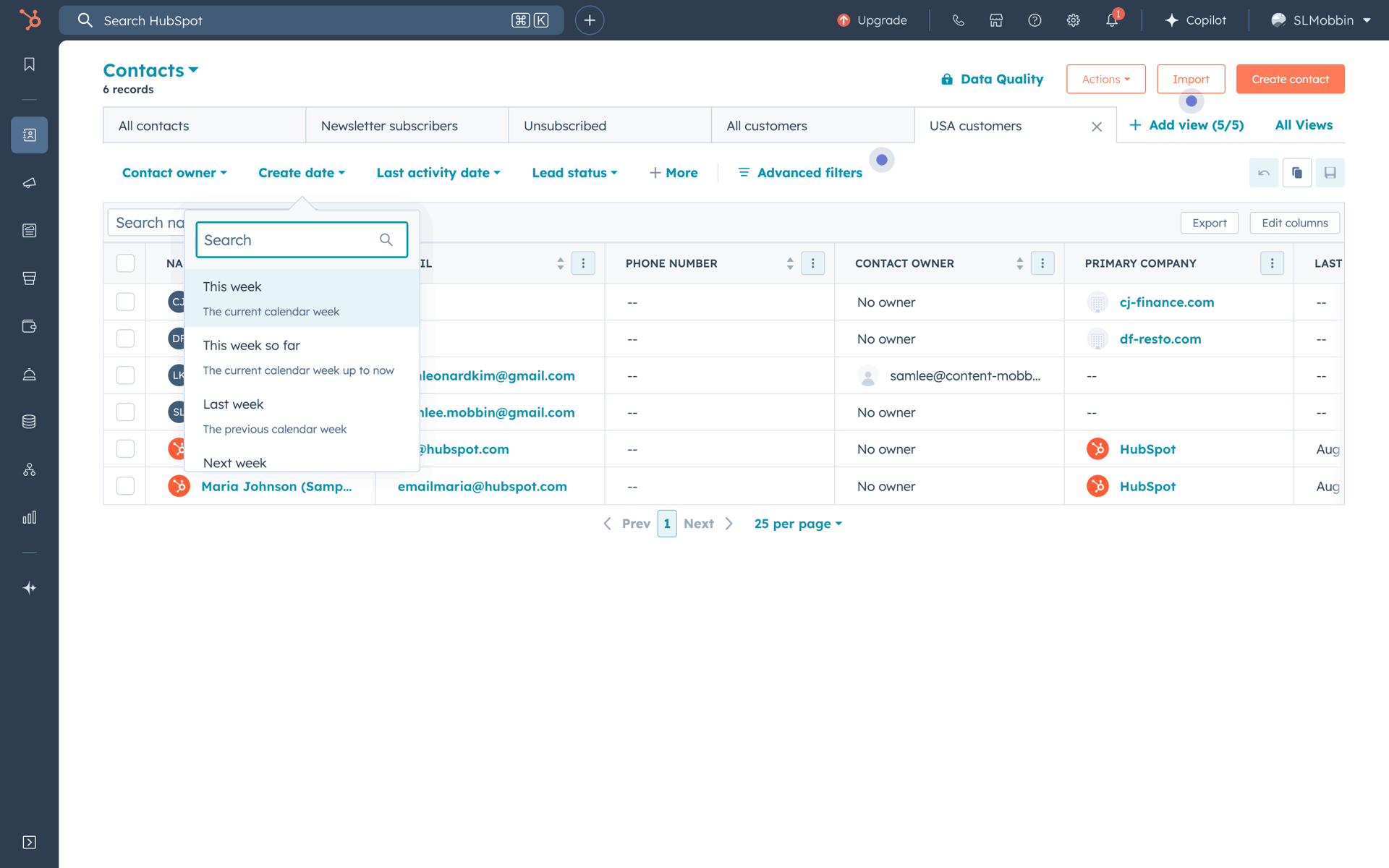The width and height of the screenshot is (1389, 868).
Task: Open the SLMobbin account menu
Action: click(x=1321, y=20)
